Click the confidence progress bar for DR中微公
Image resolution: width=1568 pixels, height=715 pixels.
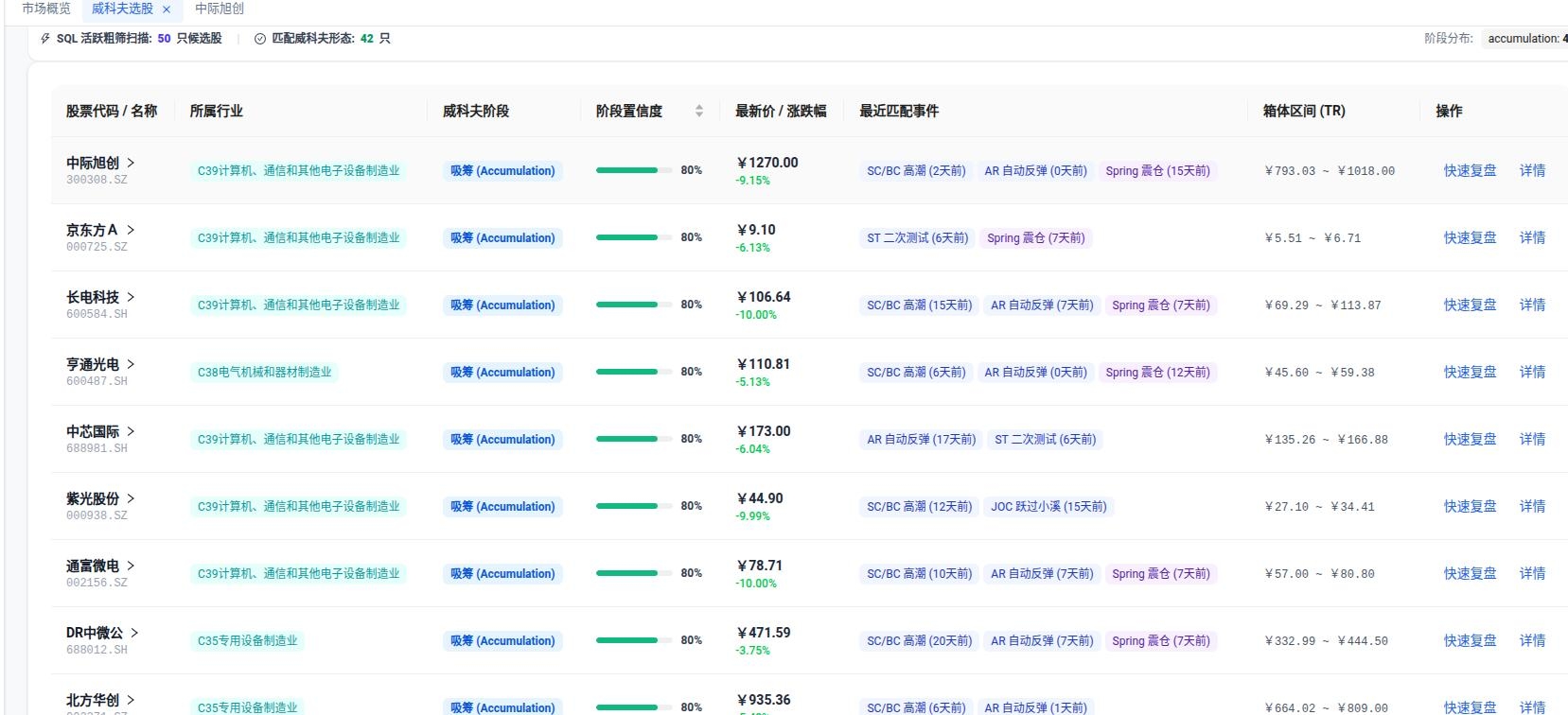pyautogui.click(x=634, y=640)
